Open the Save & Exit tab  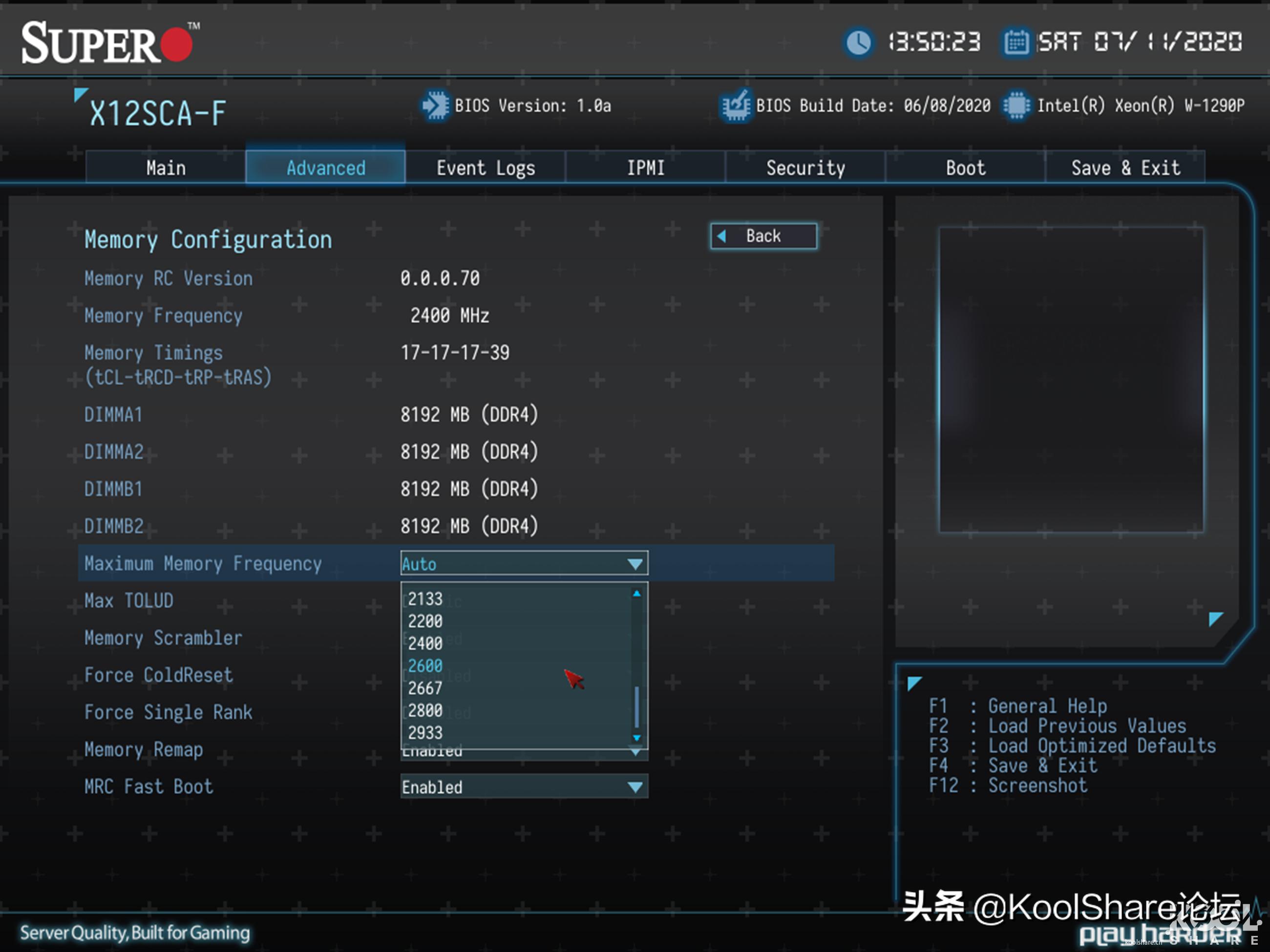coord(1125,167)
